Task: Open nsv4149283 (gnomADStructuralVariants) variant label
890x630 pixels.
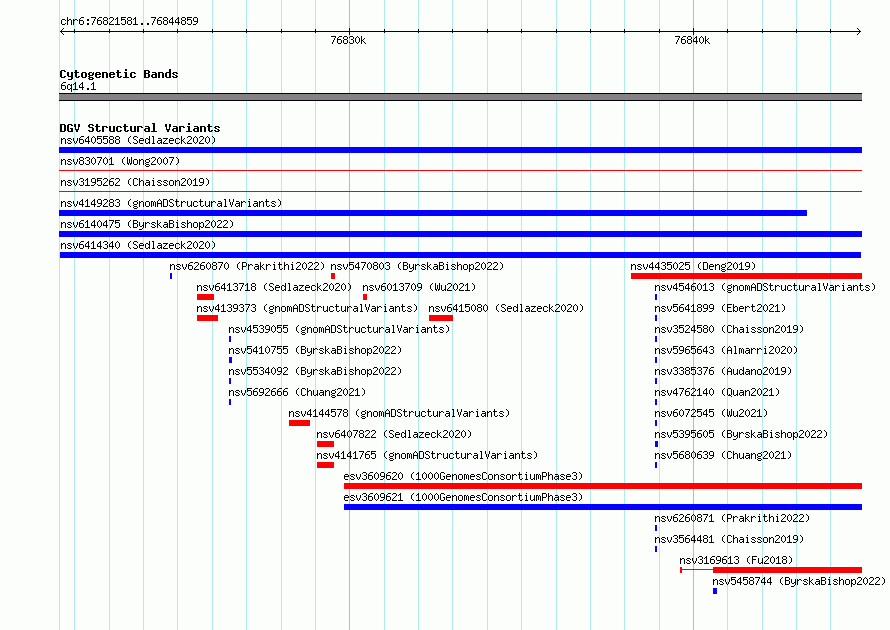Action: point(171,203)
